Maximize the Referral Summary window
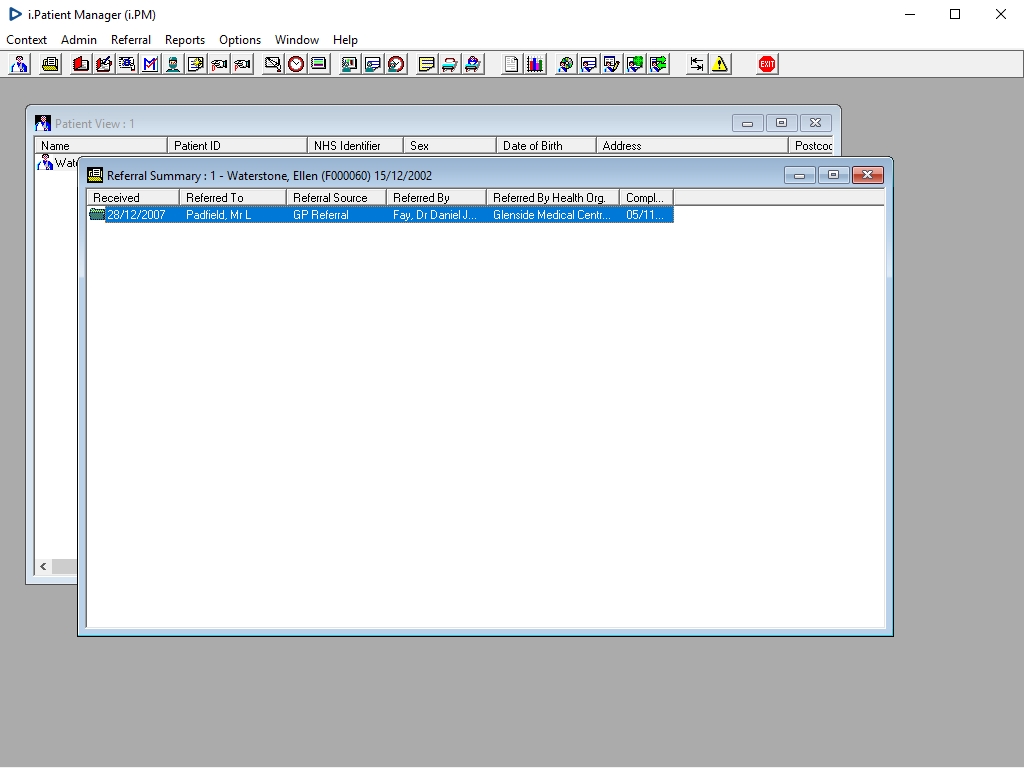 [833, 174]
